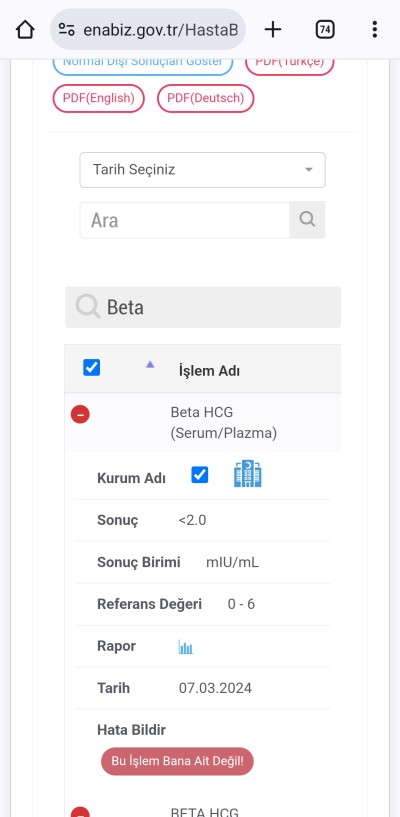Open a new tab with plus icon
The image size is (400, 817).
tap(273, 30)
